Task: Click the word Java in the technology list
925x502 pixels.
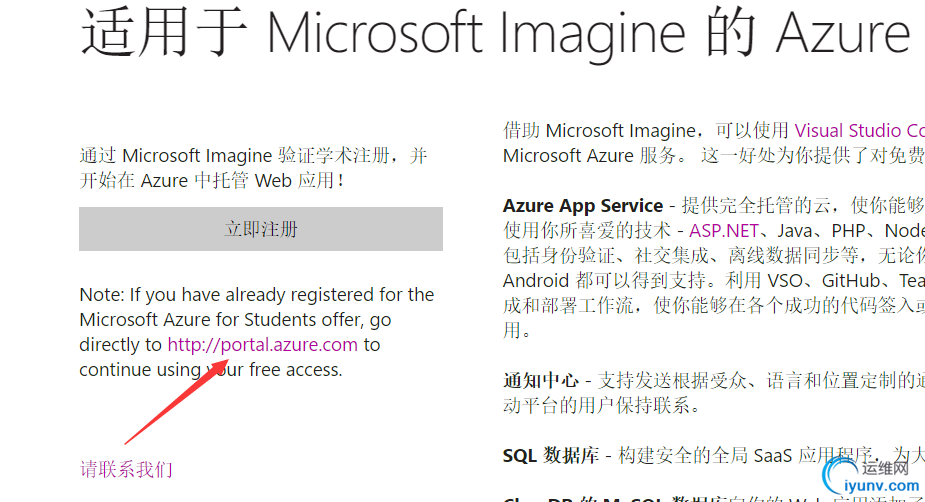Action: click(794, 230)
